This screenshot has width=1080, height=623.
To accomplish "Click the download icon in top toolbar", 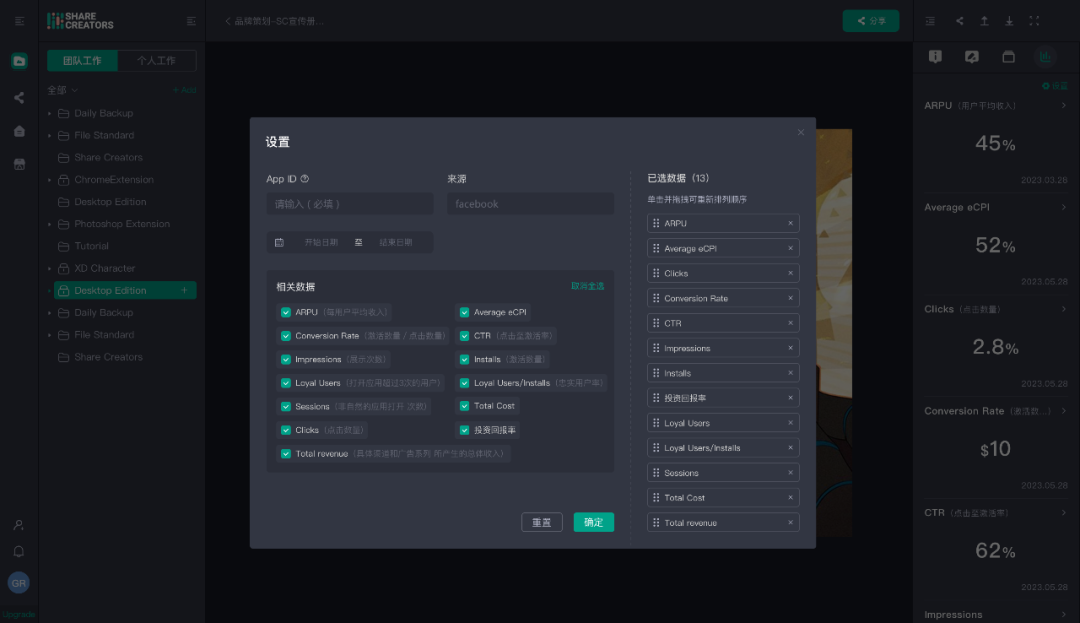I will pyautogui.click(x=1009, y=21).
